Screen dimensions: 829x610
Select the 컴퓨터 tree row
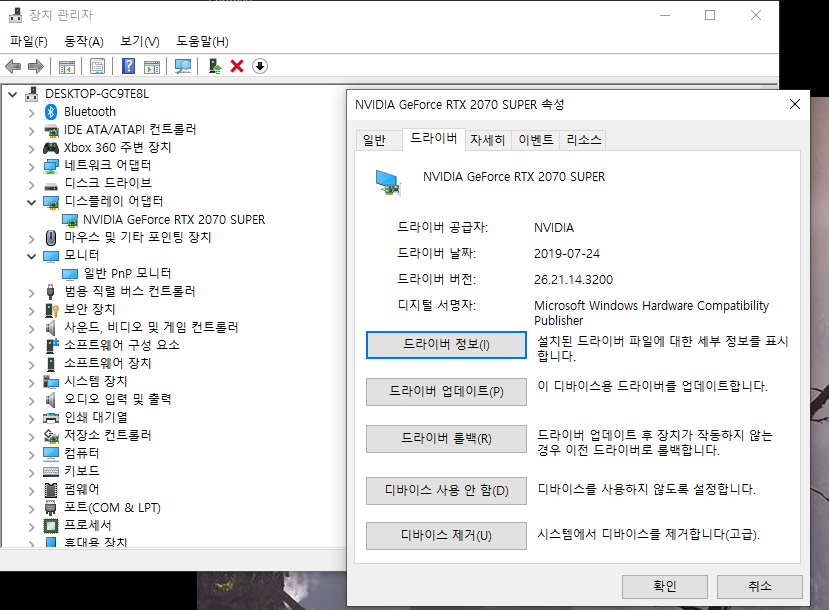[x=81, y=454]
